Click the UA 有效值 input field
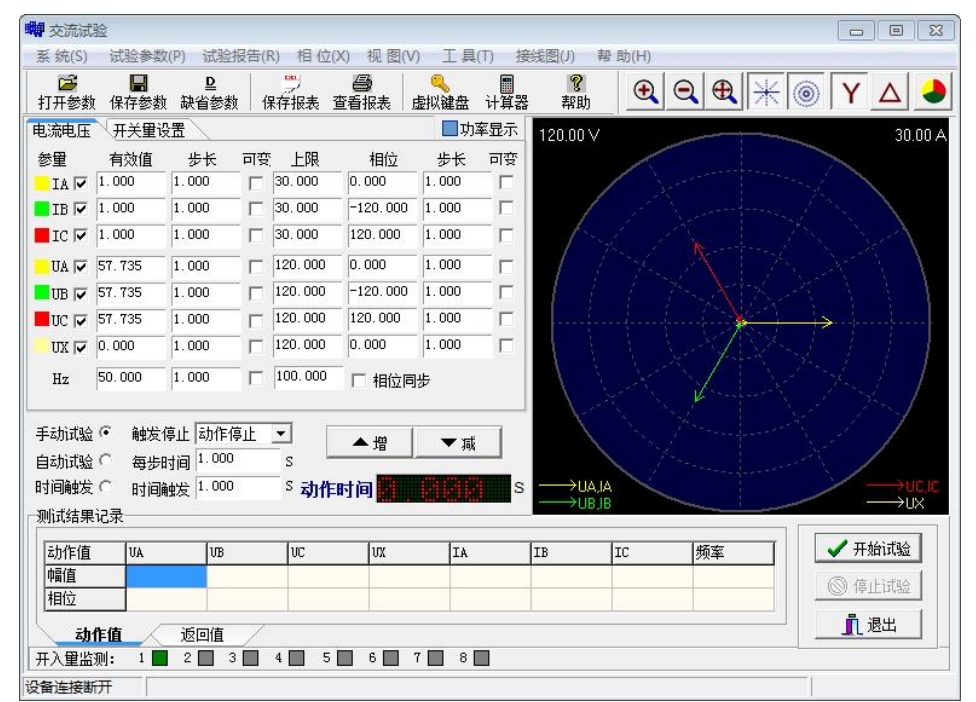Screen dimensions: 976x702 [x=130, y=266]
